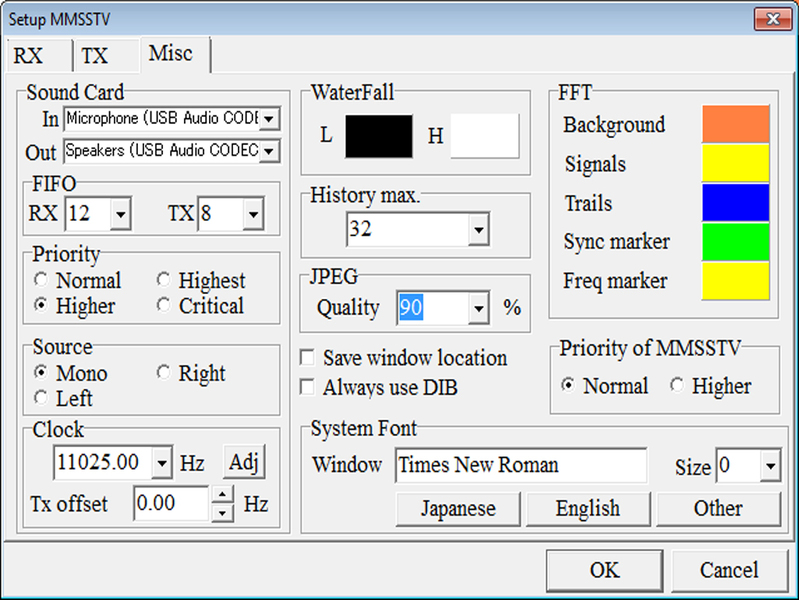Screen dimensions: 799x600
Task: Change the FFT Background orange swatch
Action: (735, 124)
